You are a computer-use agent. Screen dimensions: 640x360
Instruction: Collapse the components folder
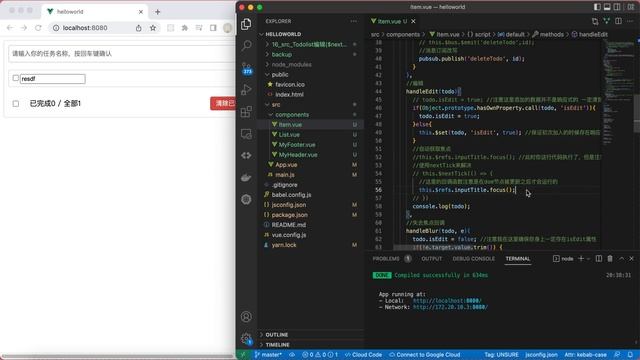[271, 115]
